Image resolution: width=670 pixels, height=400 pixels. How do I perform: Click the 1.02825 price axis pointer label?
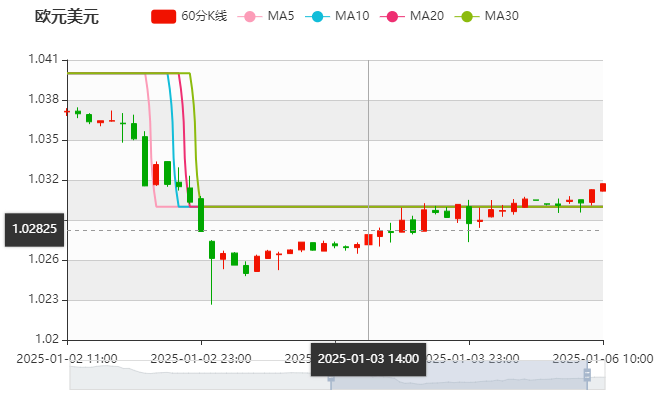(x=34, y=229)
